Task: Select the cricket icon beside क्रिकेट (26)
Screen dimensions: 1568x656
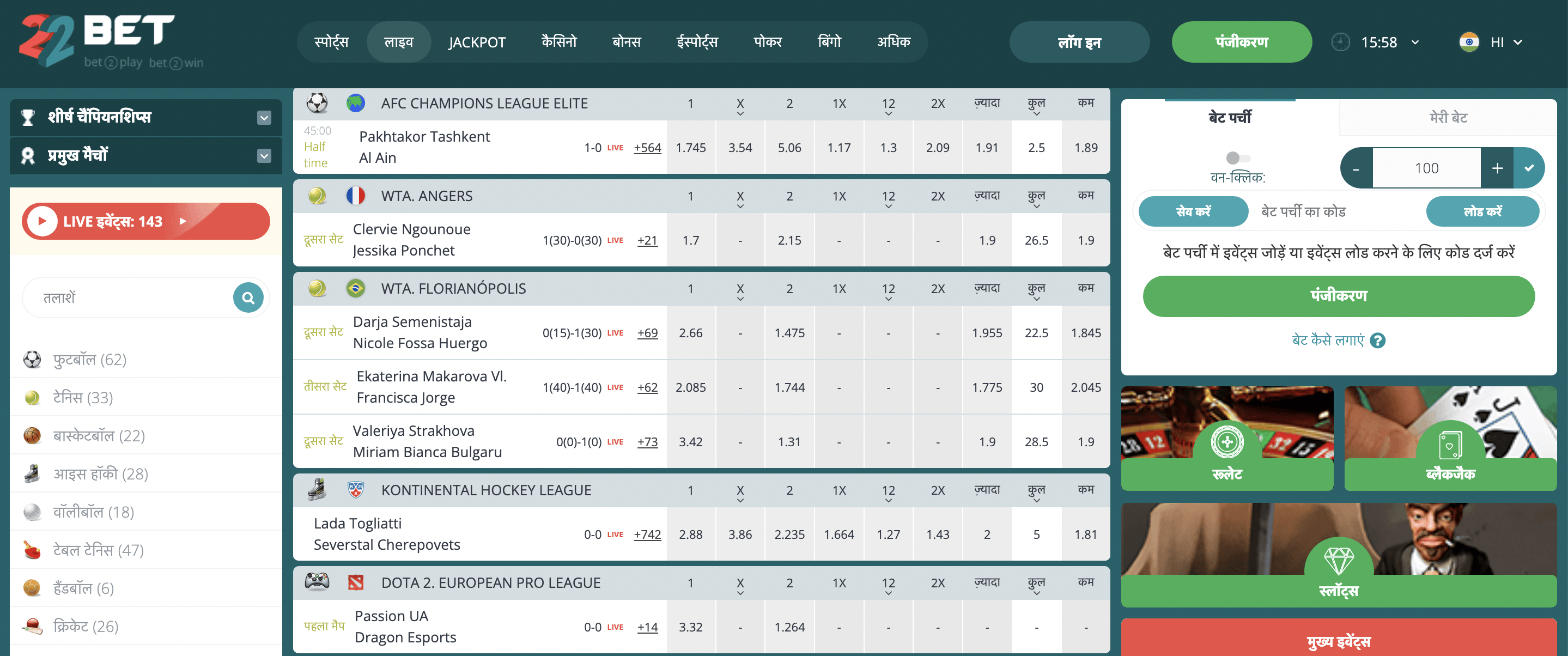Action: 32,625
